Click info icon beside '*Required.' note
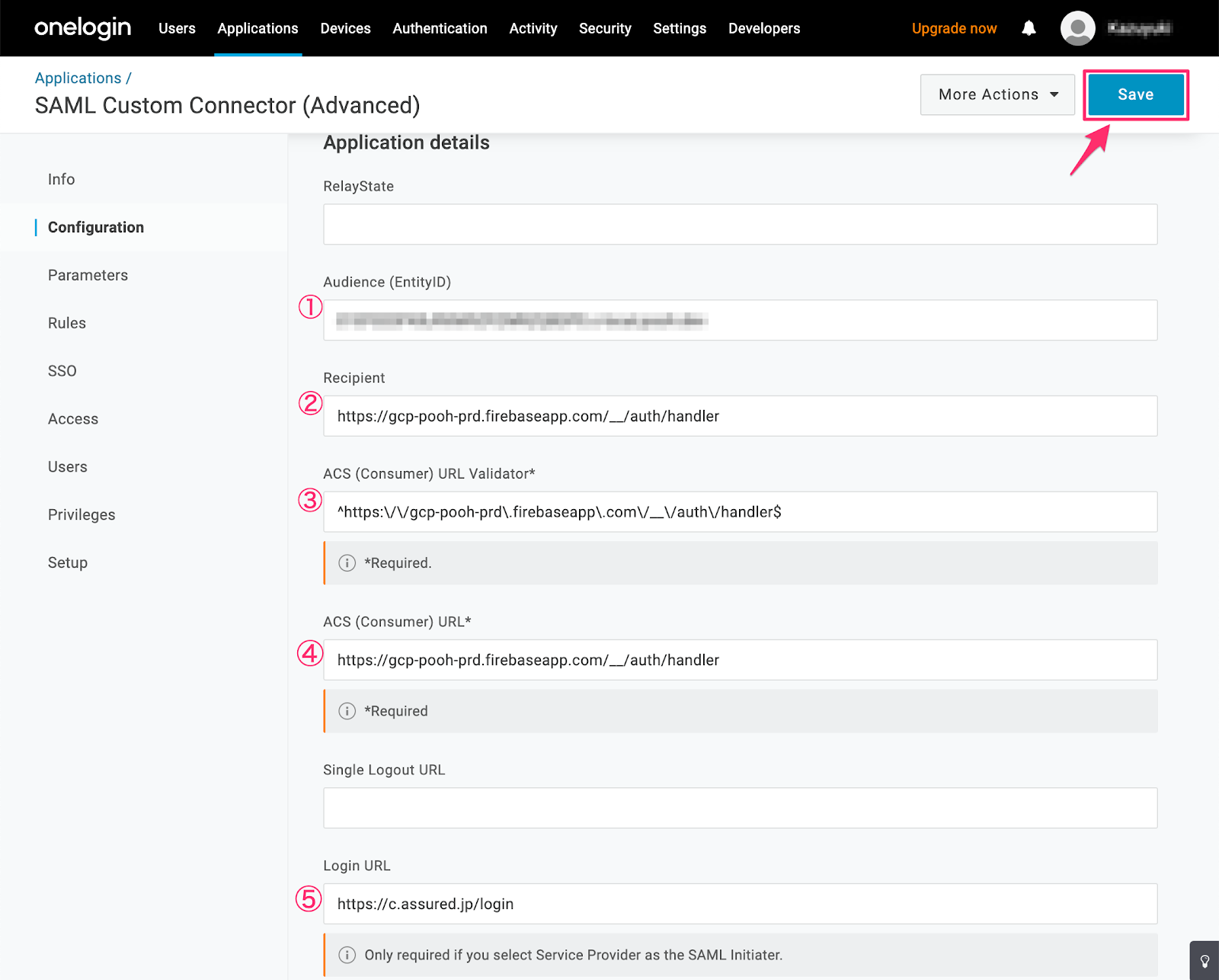 tap(347, 563)
